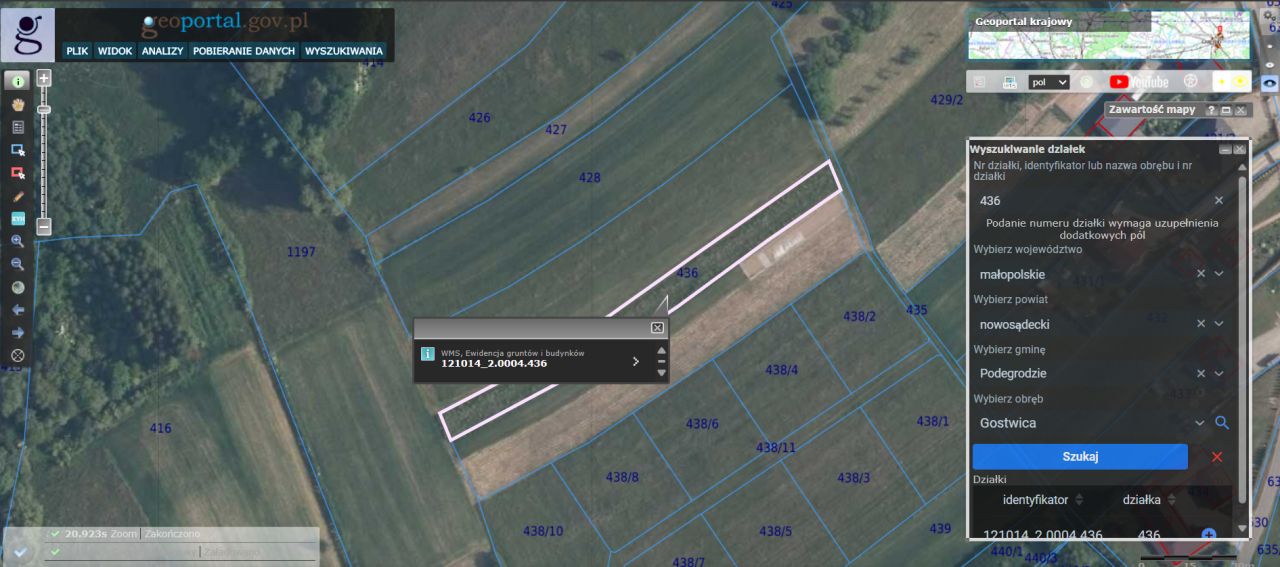Clear the 436 parcel number field
This screenshot has width=1280, height=567.
point(1219,200)
